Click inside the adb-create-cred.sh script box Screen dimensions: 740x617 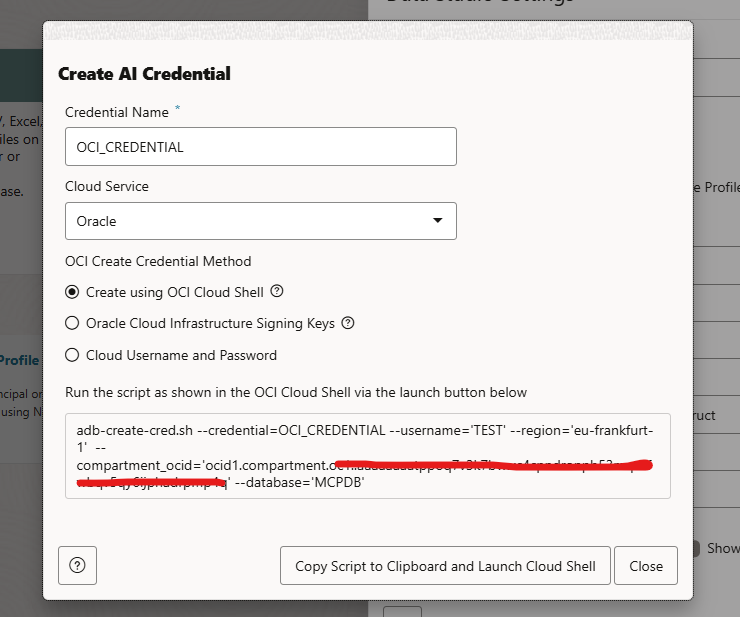pyautogui.click(x=367, y=455)
